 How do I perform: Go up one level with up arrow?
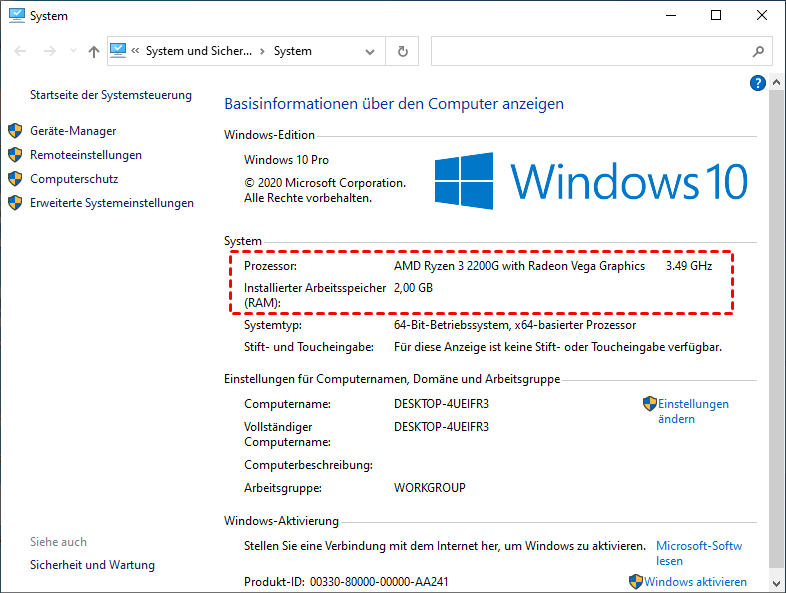(94, 51)
